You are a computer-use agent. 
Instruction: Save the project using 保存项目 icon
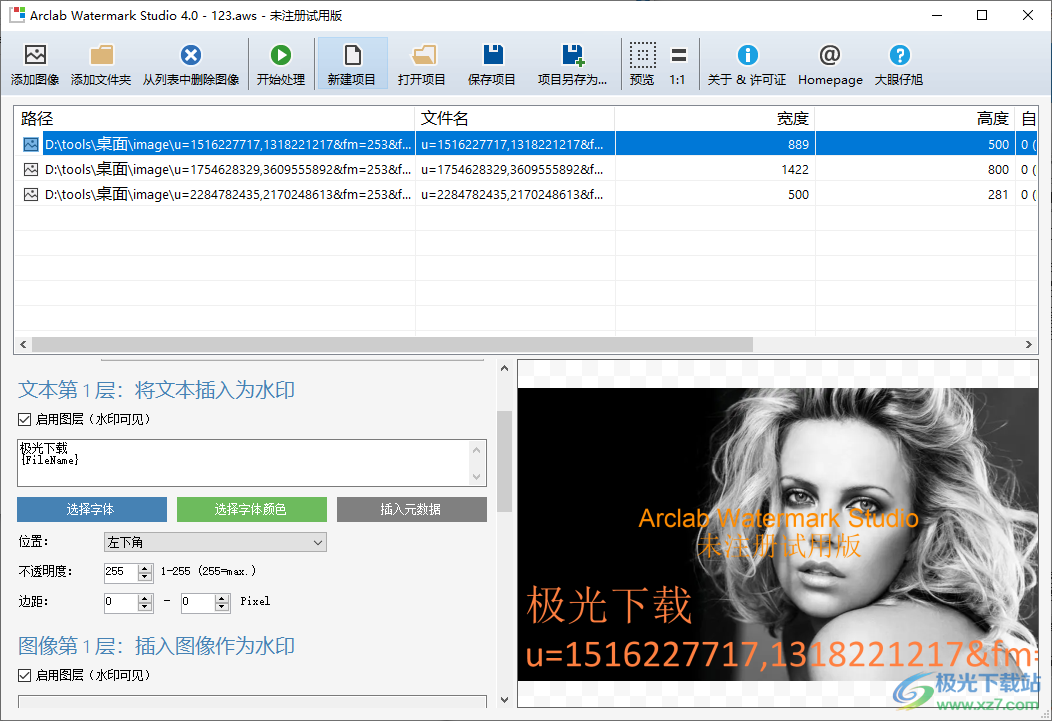pyautogui.click(x=492, y=55)
